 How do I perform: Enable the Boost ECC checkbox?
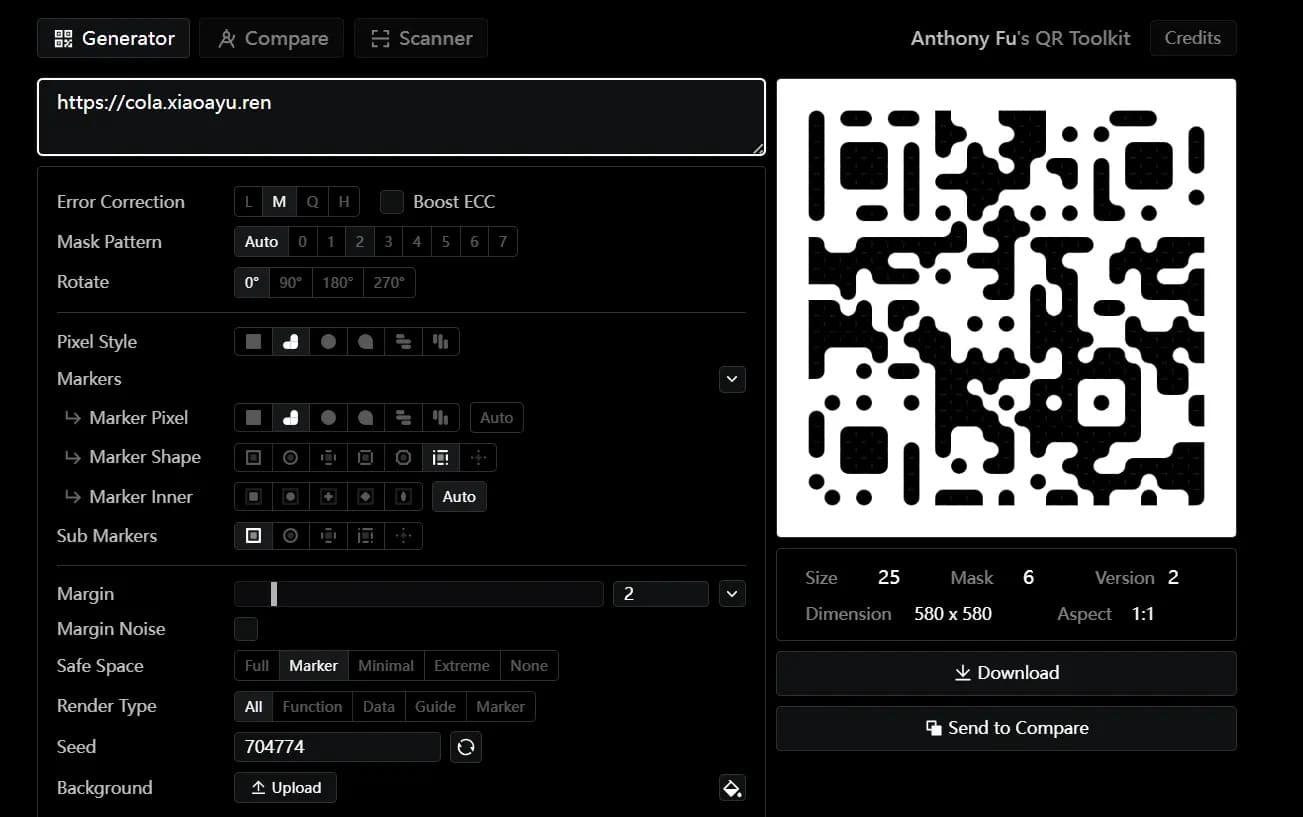tap(392, 202)
